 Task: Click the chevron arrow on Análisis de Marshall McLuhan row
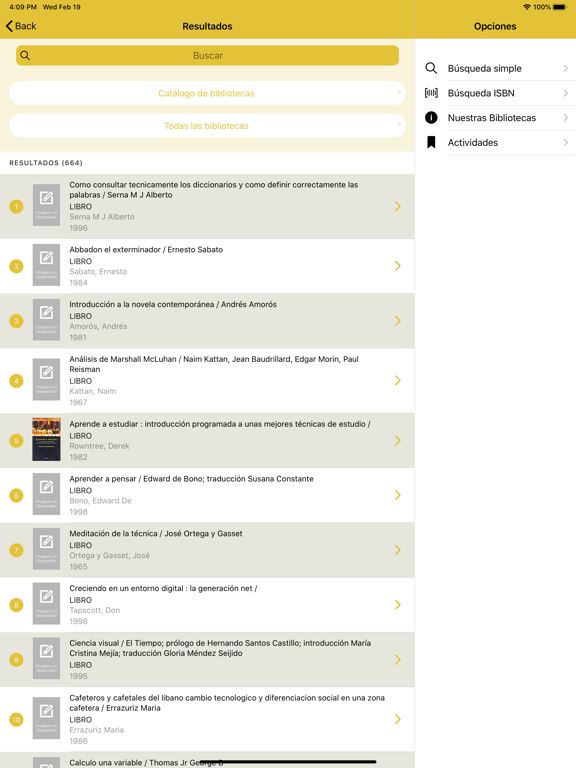(x=398, y=381)
